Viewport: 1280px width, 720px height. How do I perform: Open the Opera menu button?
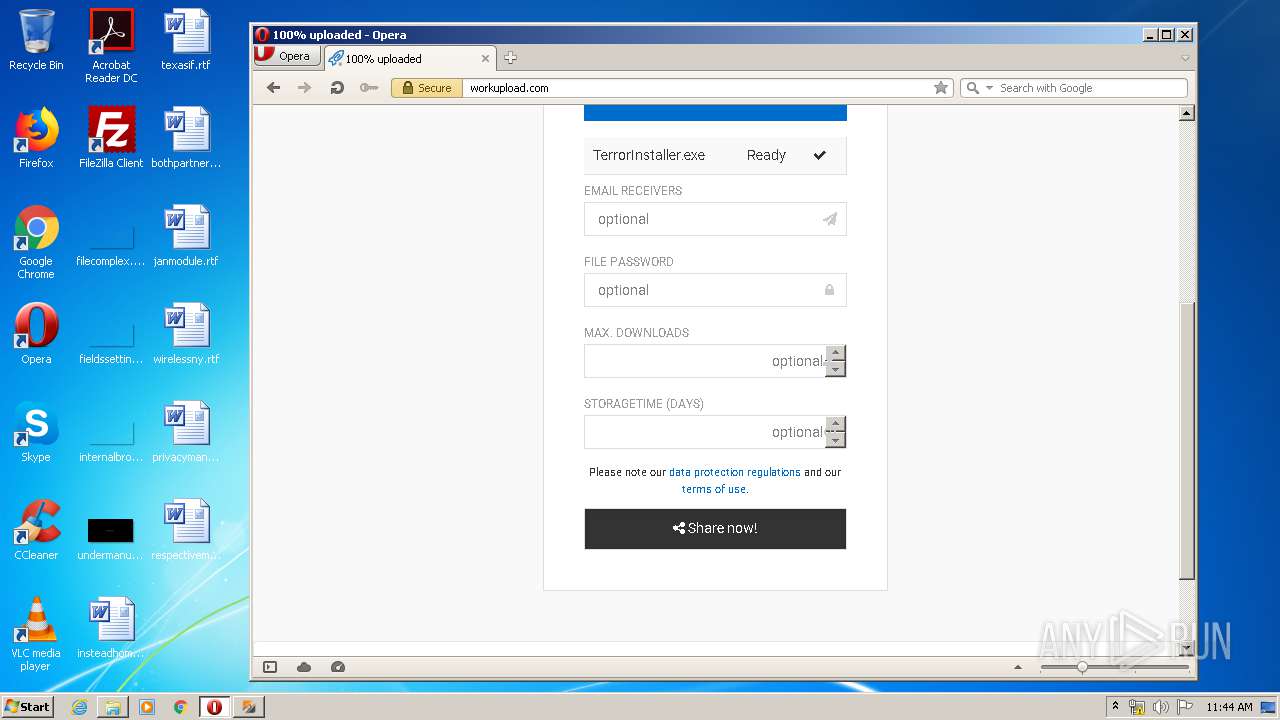286,56
